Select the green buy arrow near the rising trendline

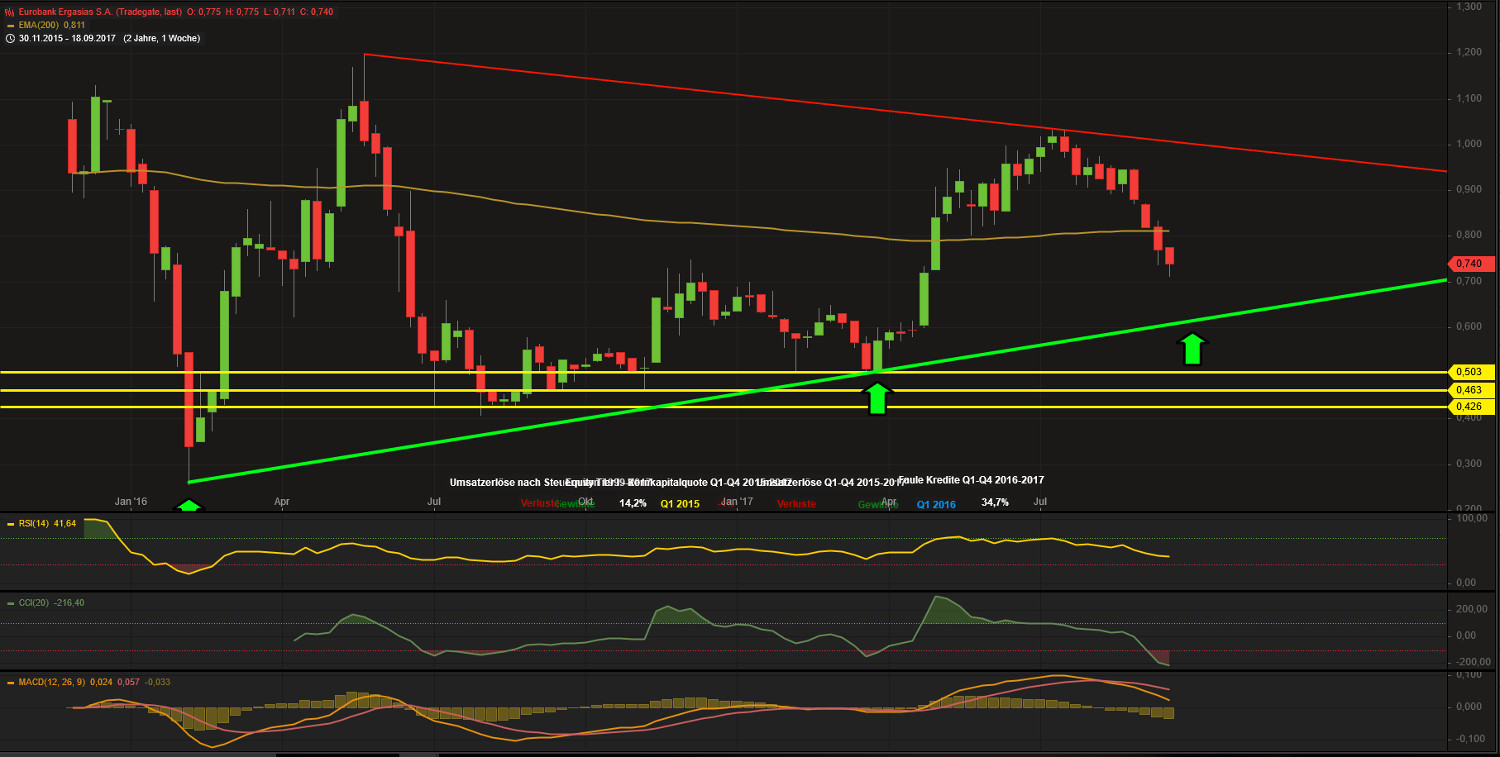[1192, 347]
